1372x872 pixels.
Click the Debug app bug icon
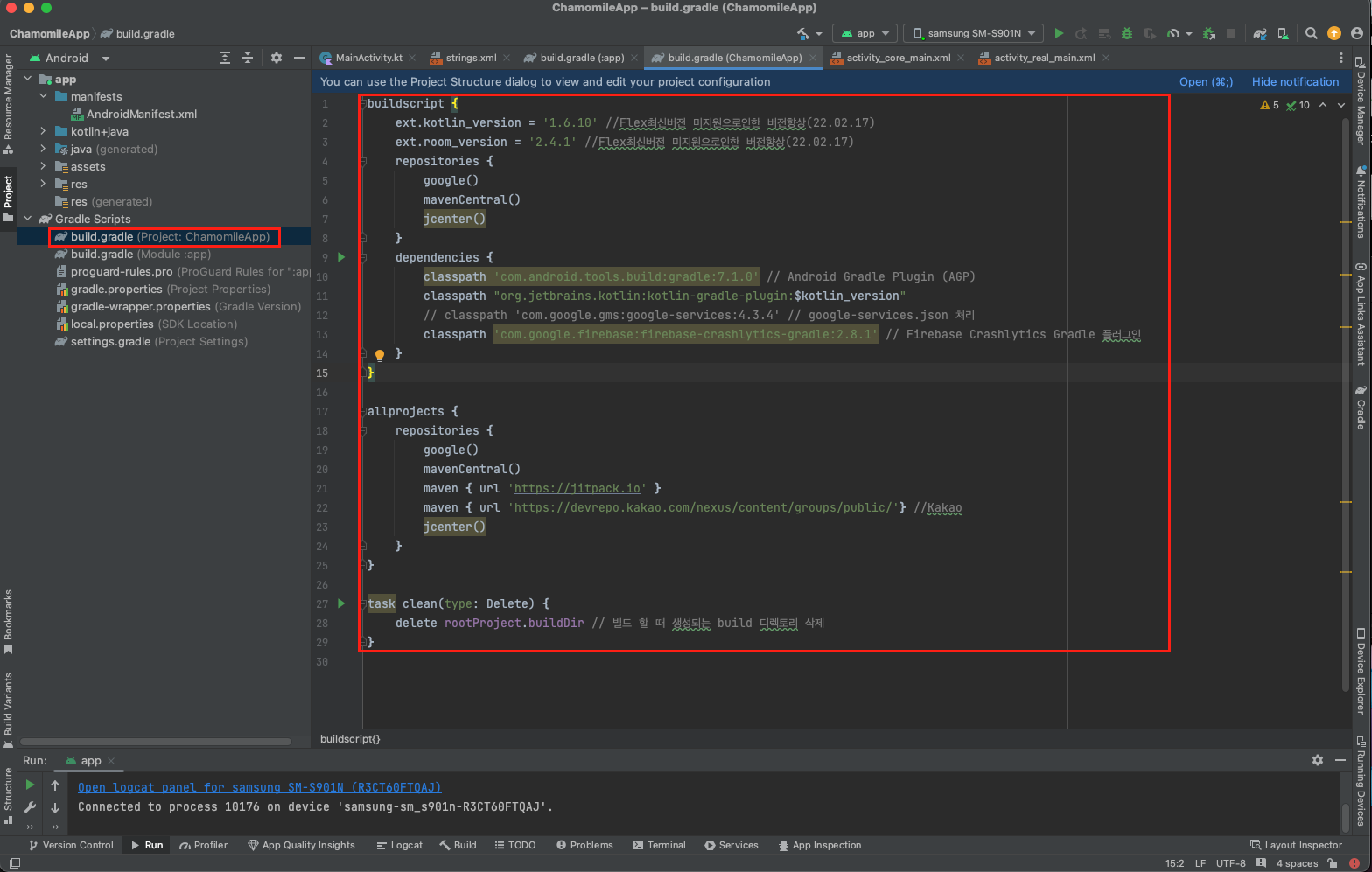tap(1127, 33)
